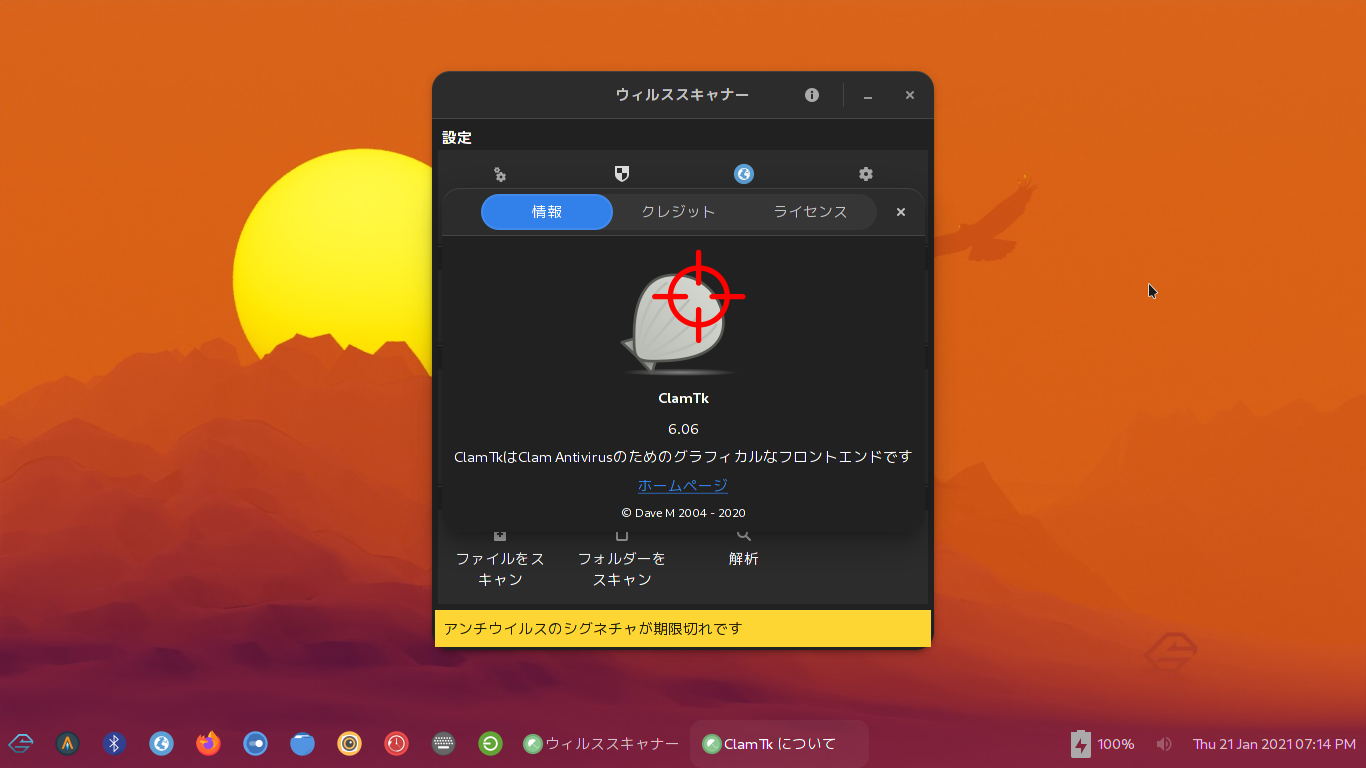The height and width of the screenshot is (768, 1366).
Task: Click the volume speaker tray icon
Action: tap(1164, 744)
